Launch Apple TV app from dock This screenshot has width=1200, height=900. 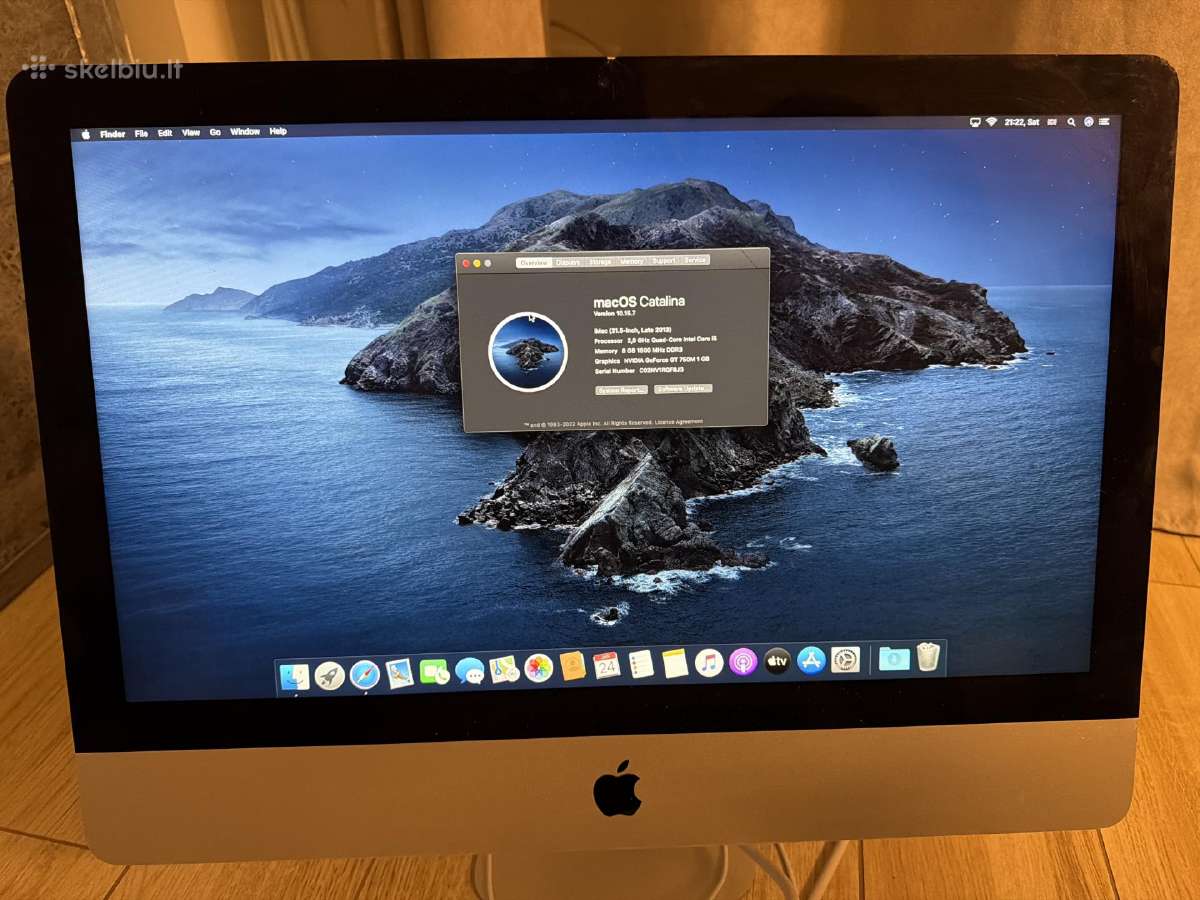point(777,660)
